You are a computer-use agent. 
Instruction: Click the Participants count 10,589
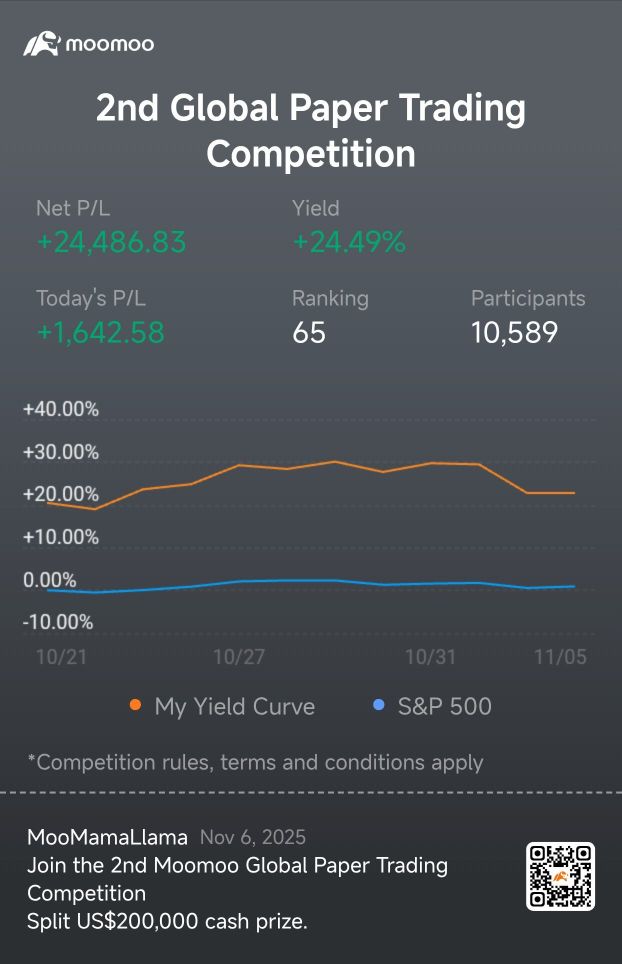click(514, 333)
